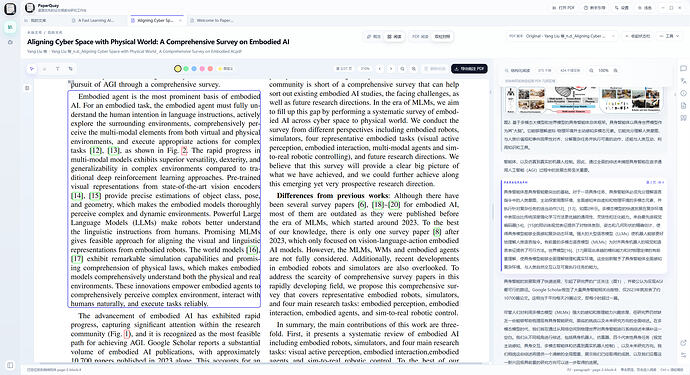Click citation link [8] in right column
This screenshot has width=690, height=375.
click(437, 232)
